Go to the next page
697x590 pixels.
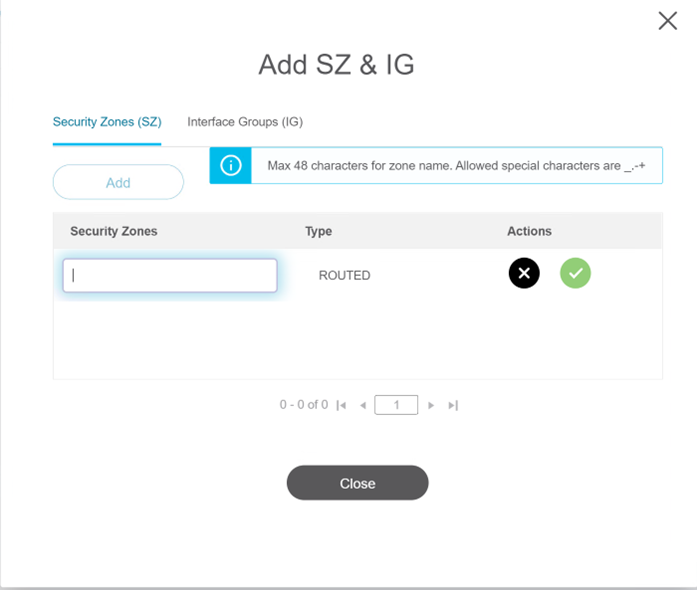[x=431, y=405]
